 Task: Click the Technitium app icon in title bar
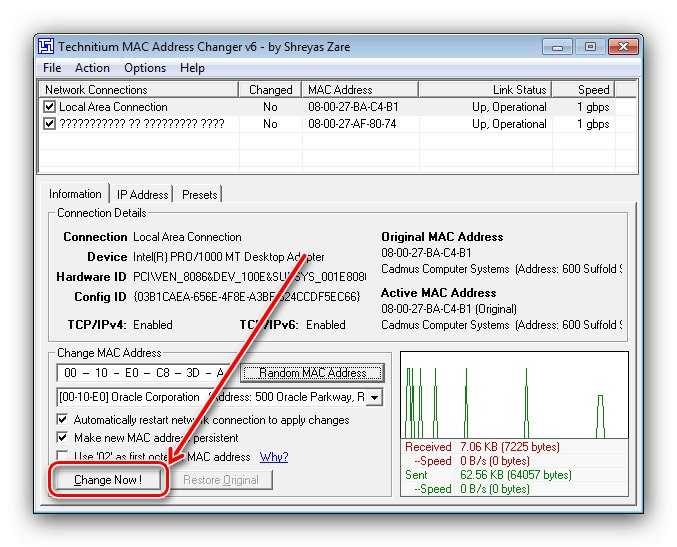(x=46, y=46)
